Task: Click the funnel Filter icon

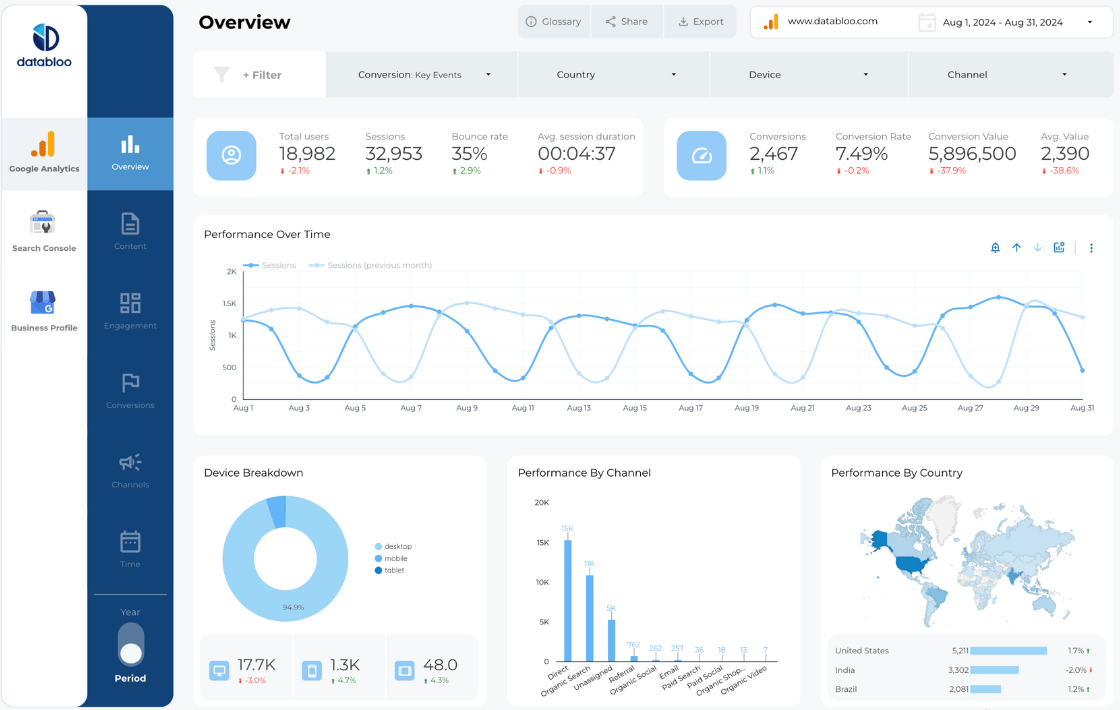Action: [222, 74]
